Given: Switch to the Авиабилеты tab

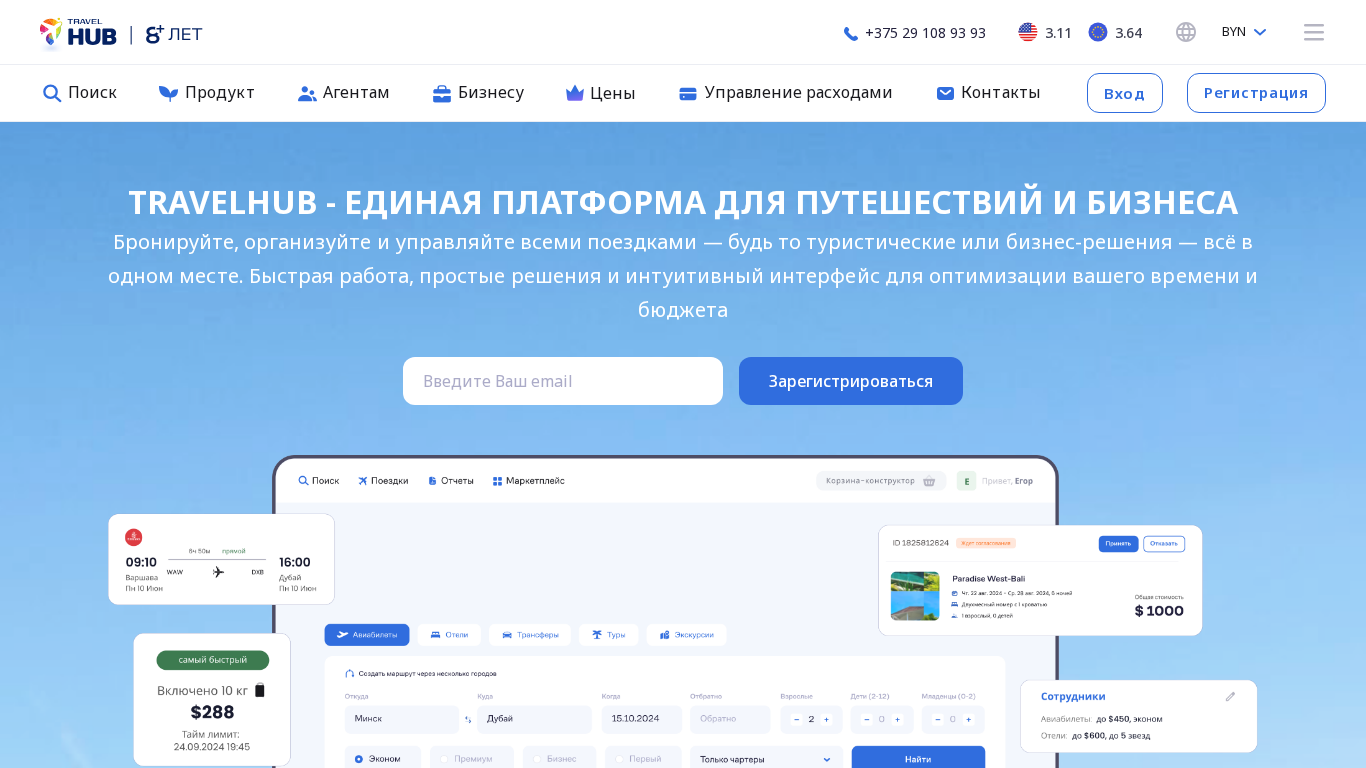Looking at the screenshot, I should 367,635.
